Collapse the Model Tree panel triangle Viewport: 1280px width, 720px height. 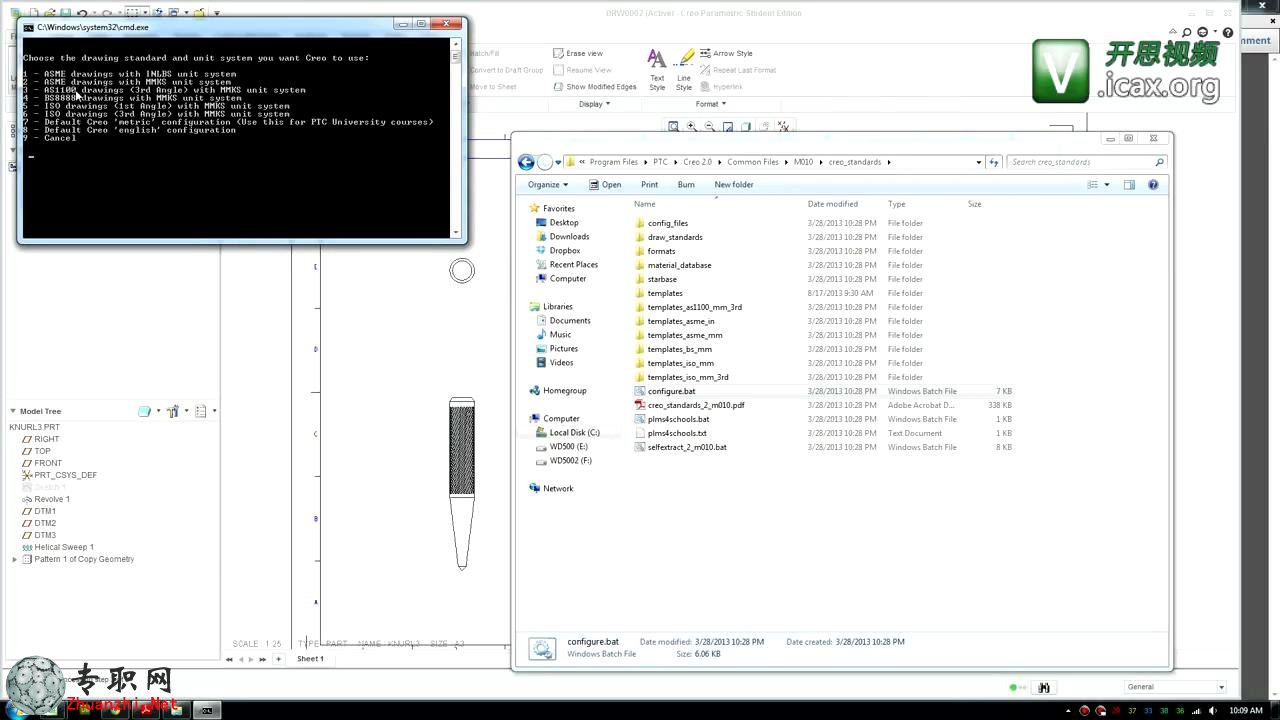tap(13, 411)
